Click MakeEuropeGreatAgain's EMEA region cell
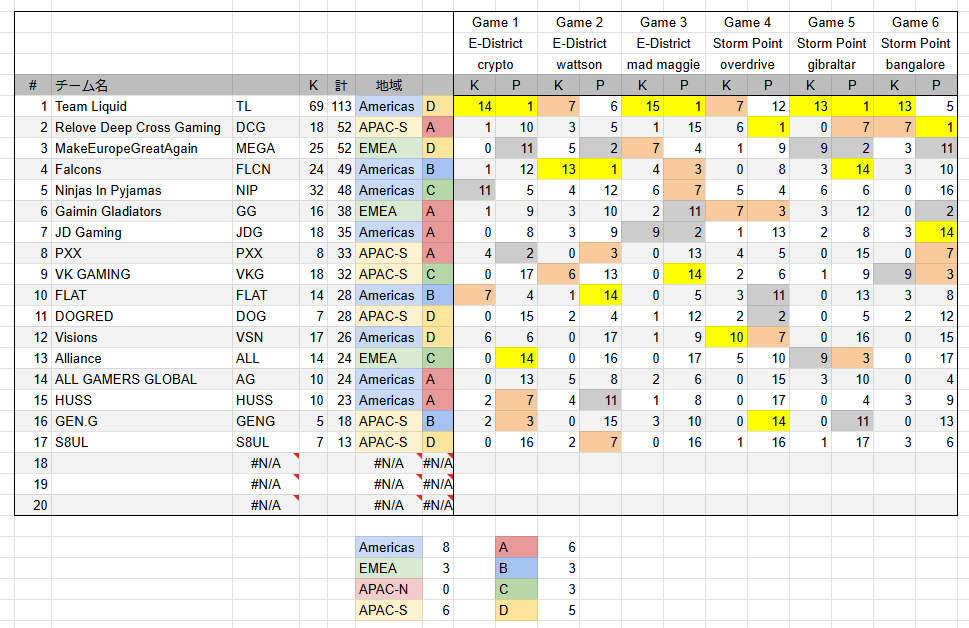969x628 pixels. (x=389, y=148)
